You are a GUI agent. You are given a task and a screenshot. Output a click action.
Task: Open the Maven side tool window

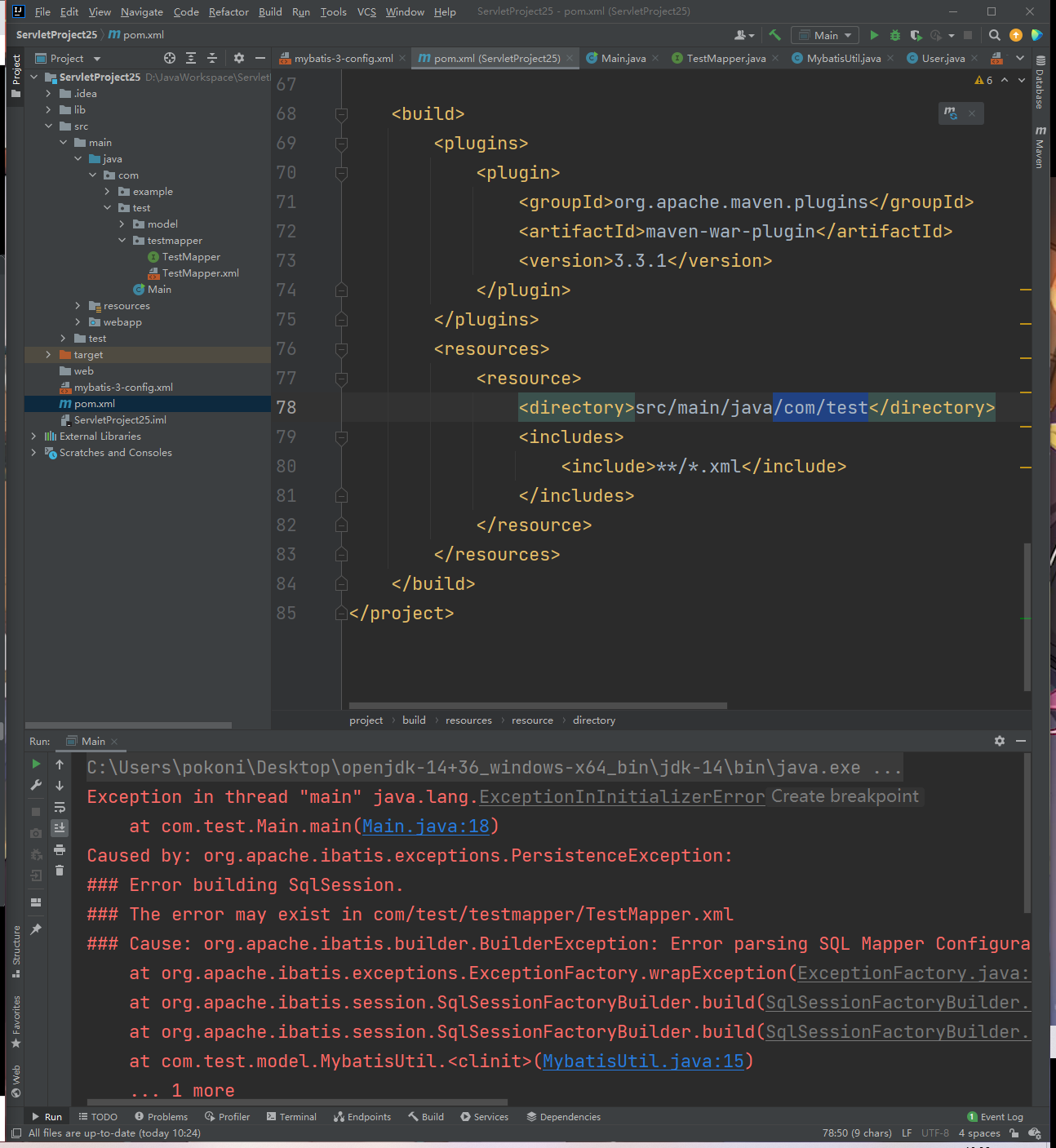click(x=1040, y=147)
